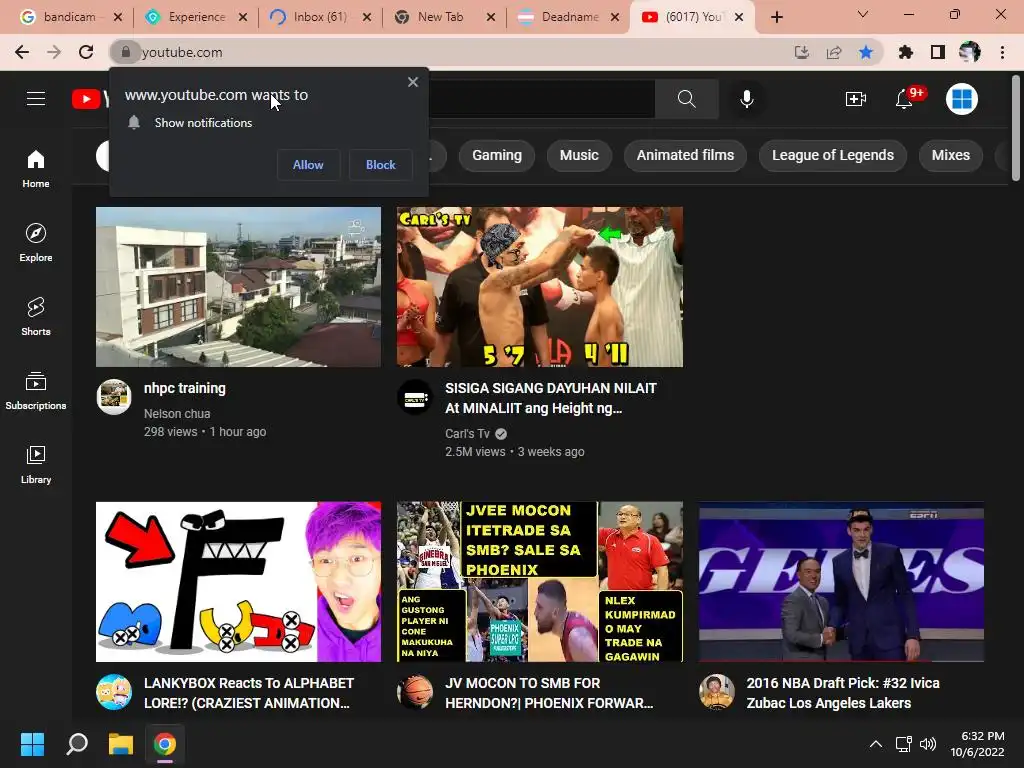This screenshot has height=768, width=1024.
Task: Open Windows taskbar search
Action: point(77,744)
